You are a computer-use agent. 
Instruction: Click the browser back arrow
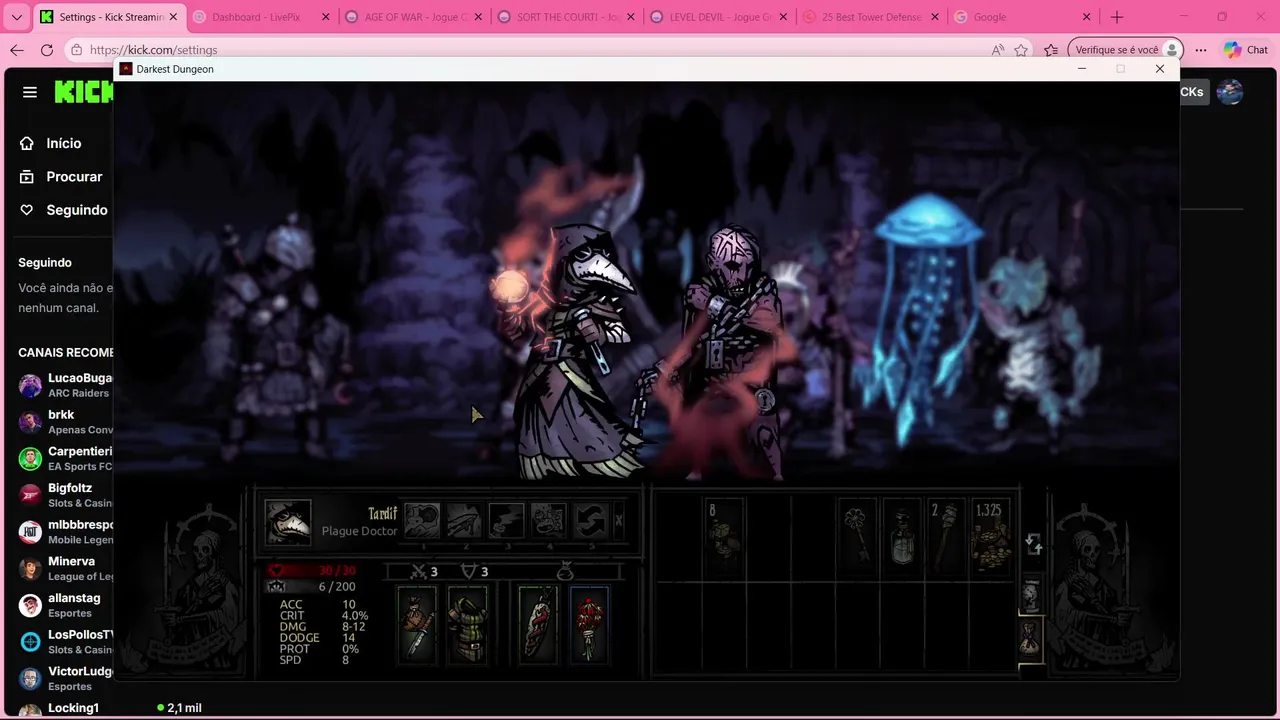[17, 50]
